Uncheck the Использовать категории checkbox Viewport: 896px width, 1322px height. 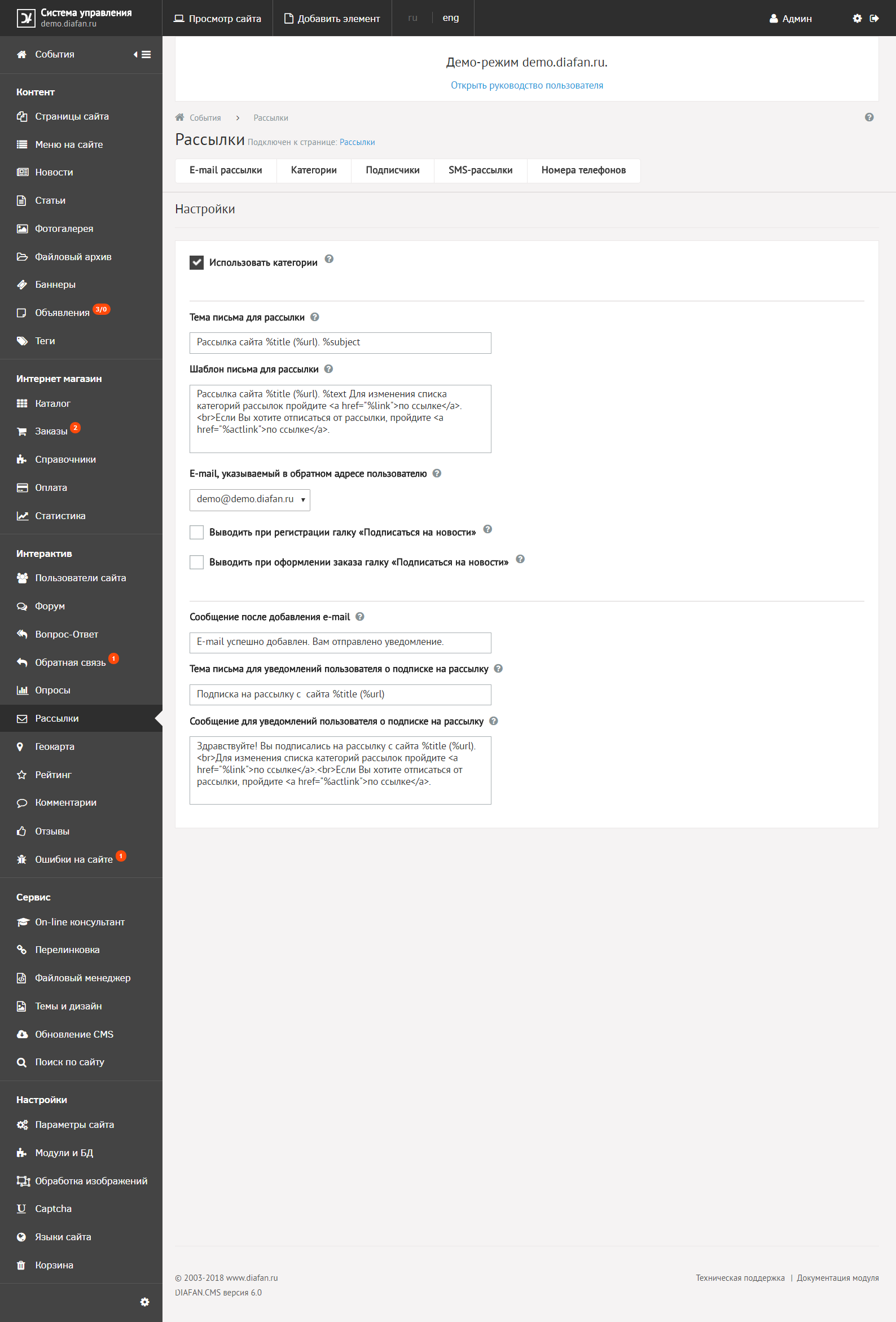(196, 262)
